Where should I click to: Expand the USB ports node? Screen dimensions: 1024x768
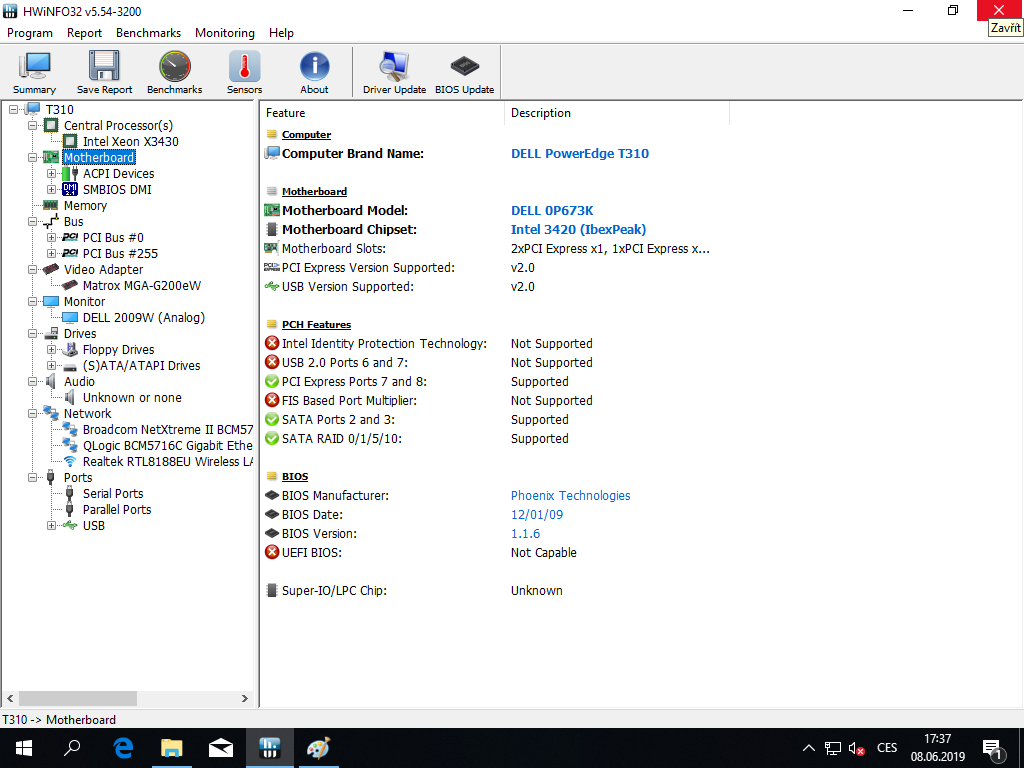(x=52, y=526)
